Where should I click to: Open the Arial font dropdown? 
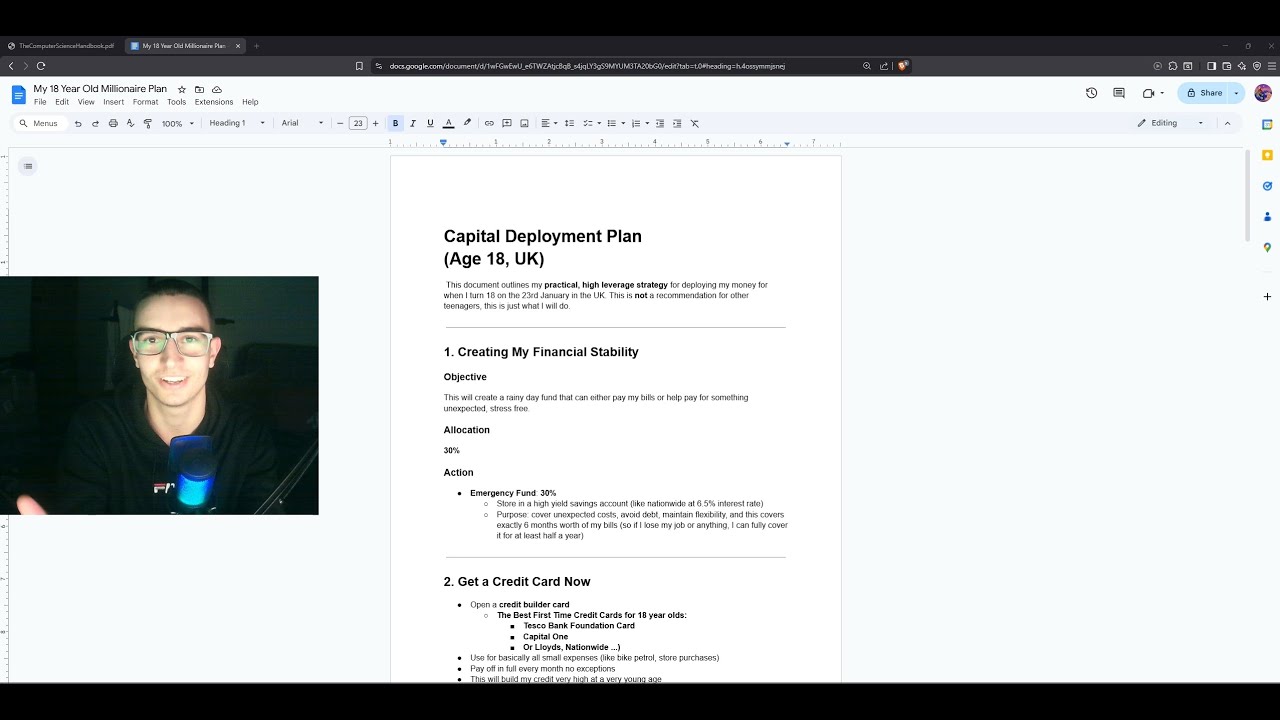click(302, 123)
